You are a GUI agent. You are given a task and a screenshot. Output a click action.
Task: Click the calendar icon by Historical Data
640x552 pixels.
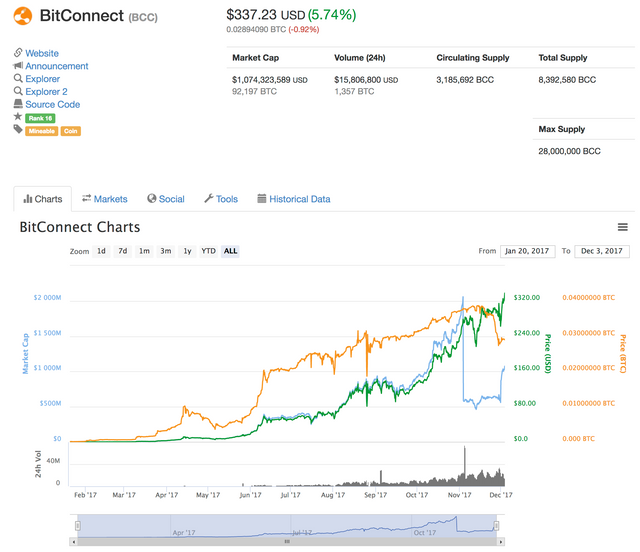tap(262, 198)
